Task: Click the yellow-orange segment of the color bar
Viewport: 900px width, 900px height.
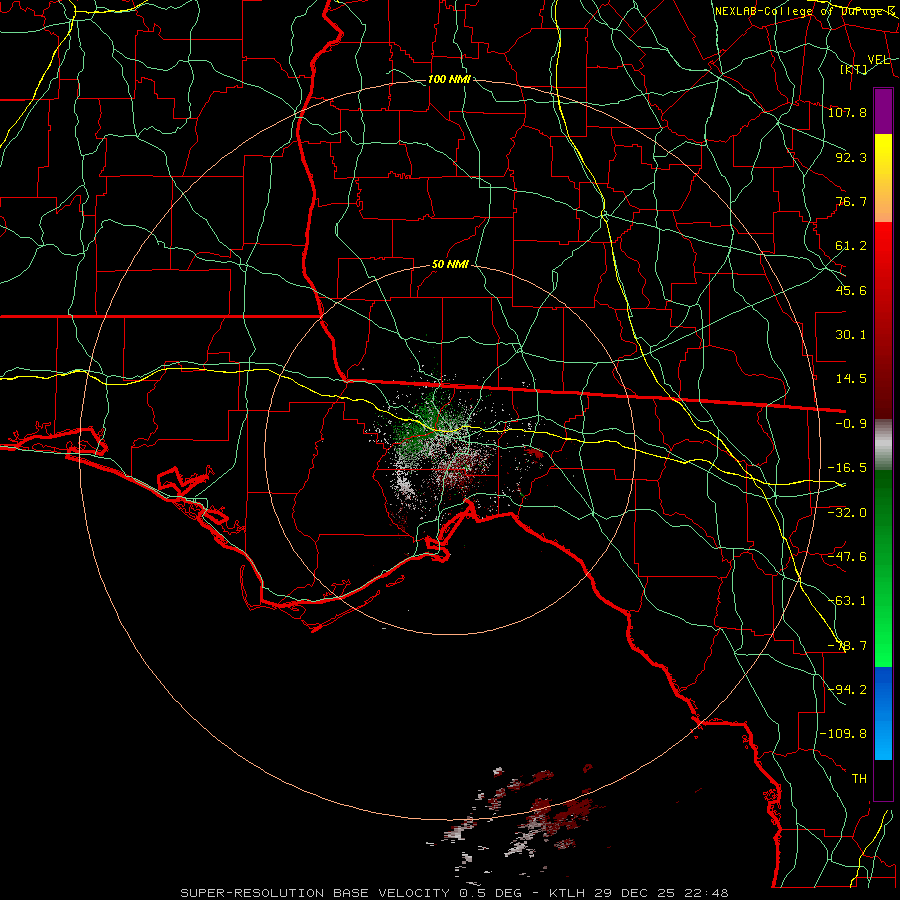Action: [x=883, y=178]
